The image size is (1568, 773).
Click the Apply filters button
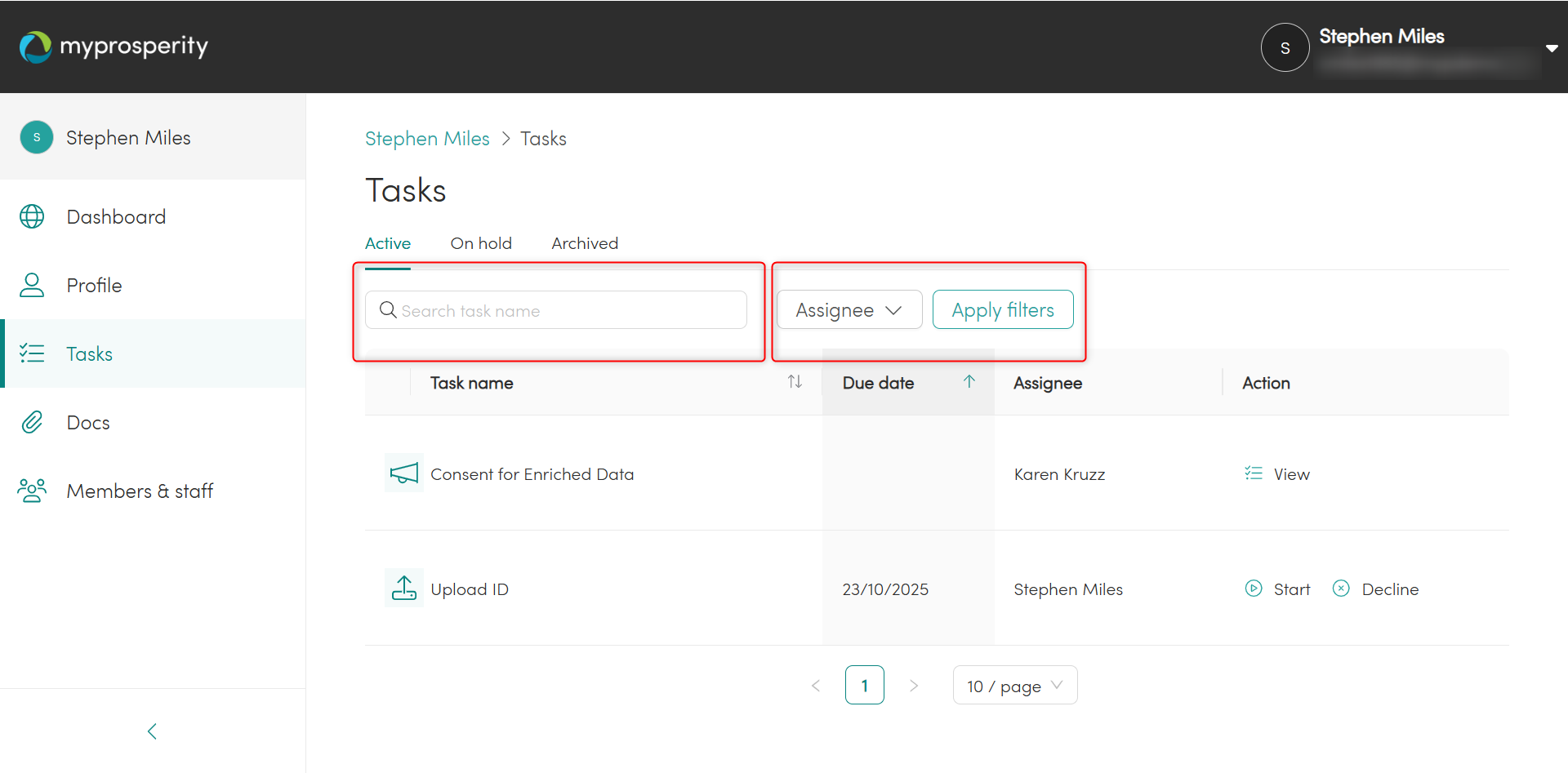pyautogui.click(x=1003, y=310)
